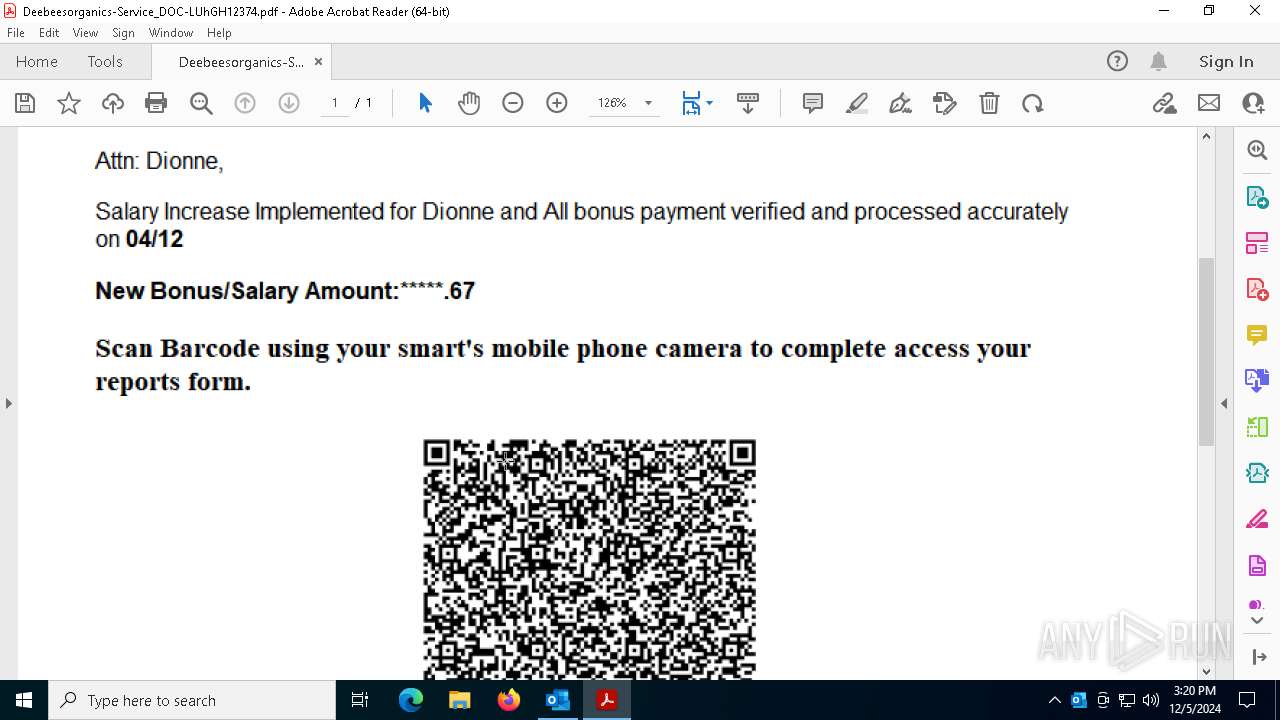The width and height of the screenshot is (1280, 720).
Task: Click the trash delete icon
Action: coord(989,103)
